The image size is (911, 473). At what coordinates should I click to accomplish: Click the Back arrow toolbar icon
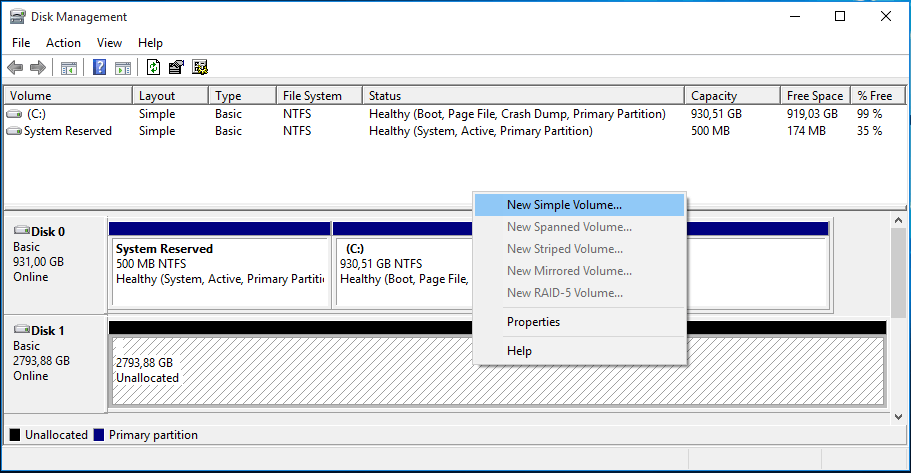click(x=15, y=68)
